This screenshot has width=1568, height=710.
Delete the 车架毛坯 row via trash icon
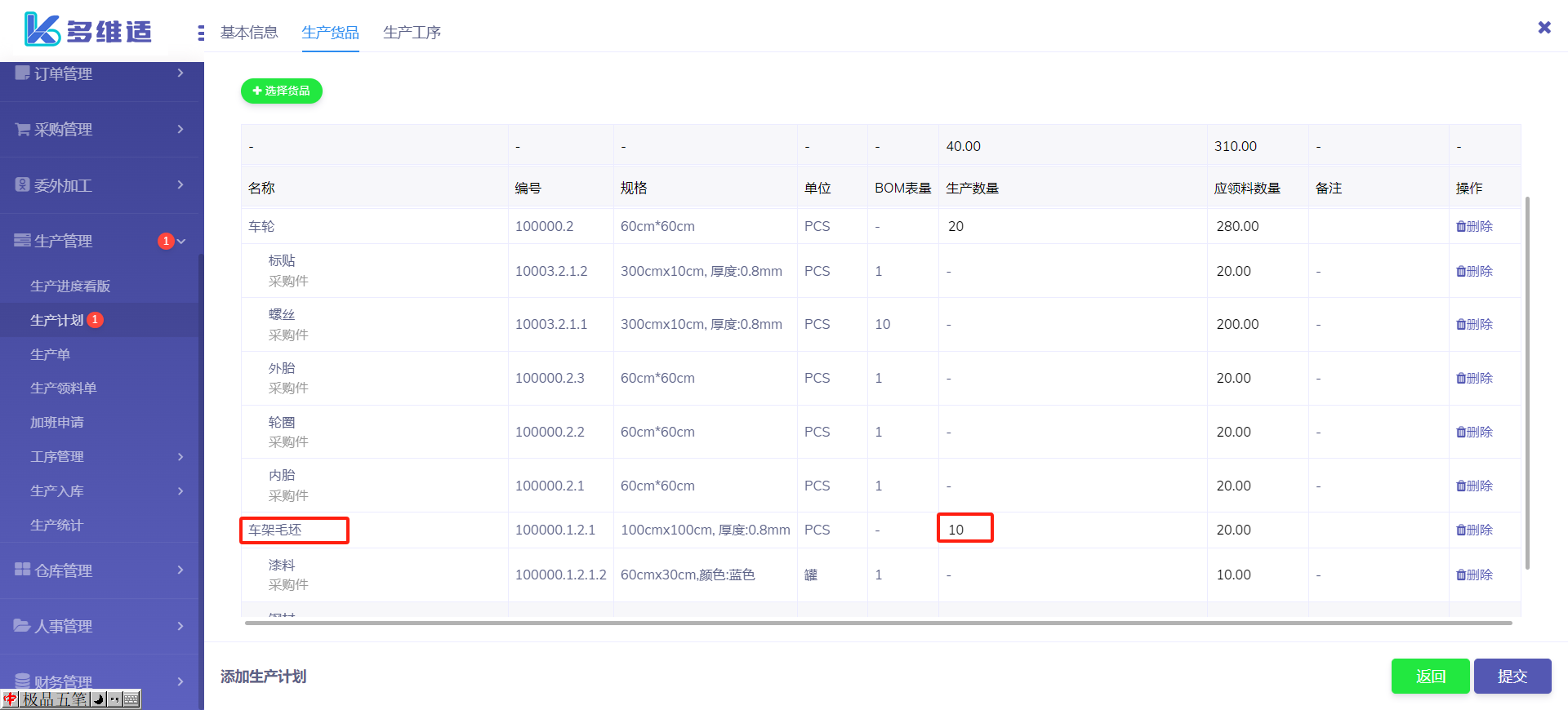click(x=1461, y=530)
